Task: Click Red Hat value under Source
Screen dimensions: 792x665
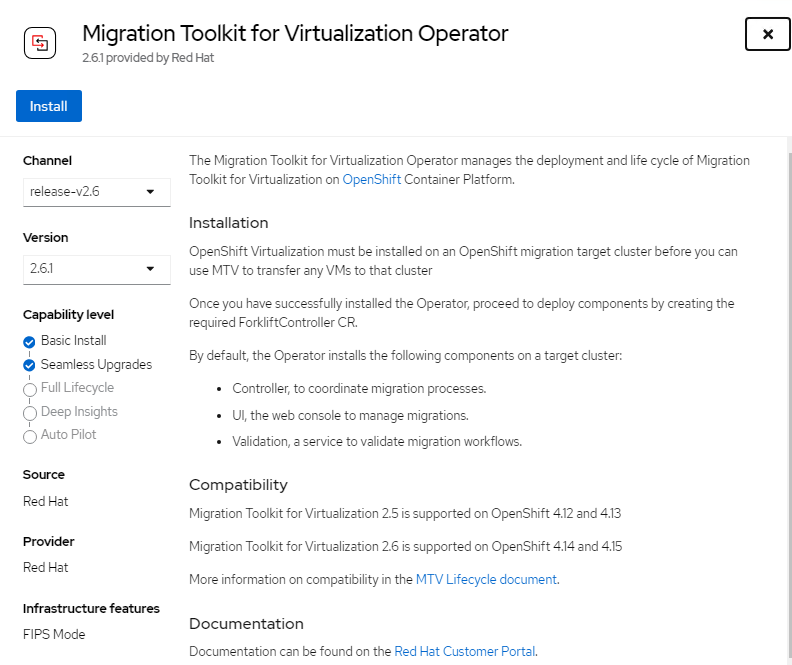Action: (45, 501)
